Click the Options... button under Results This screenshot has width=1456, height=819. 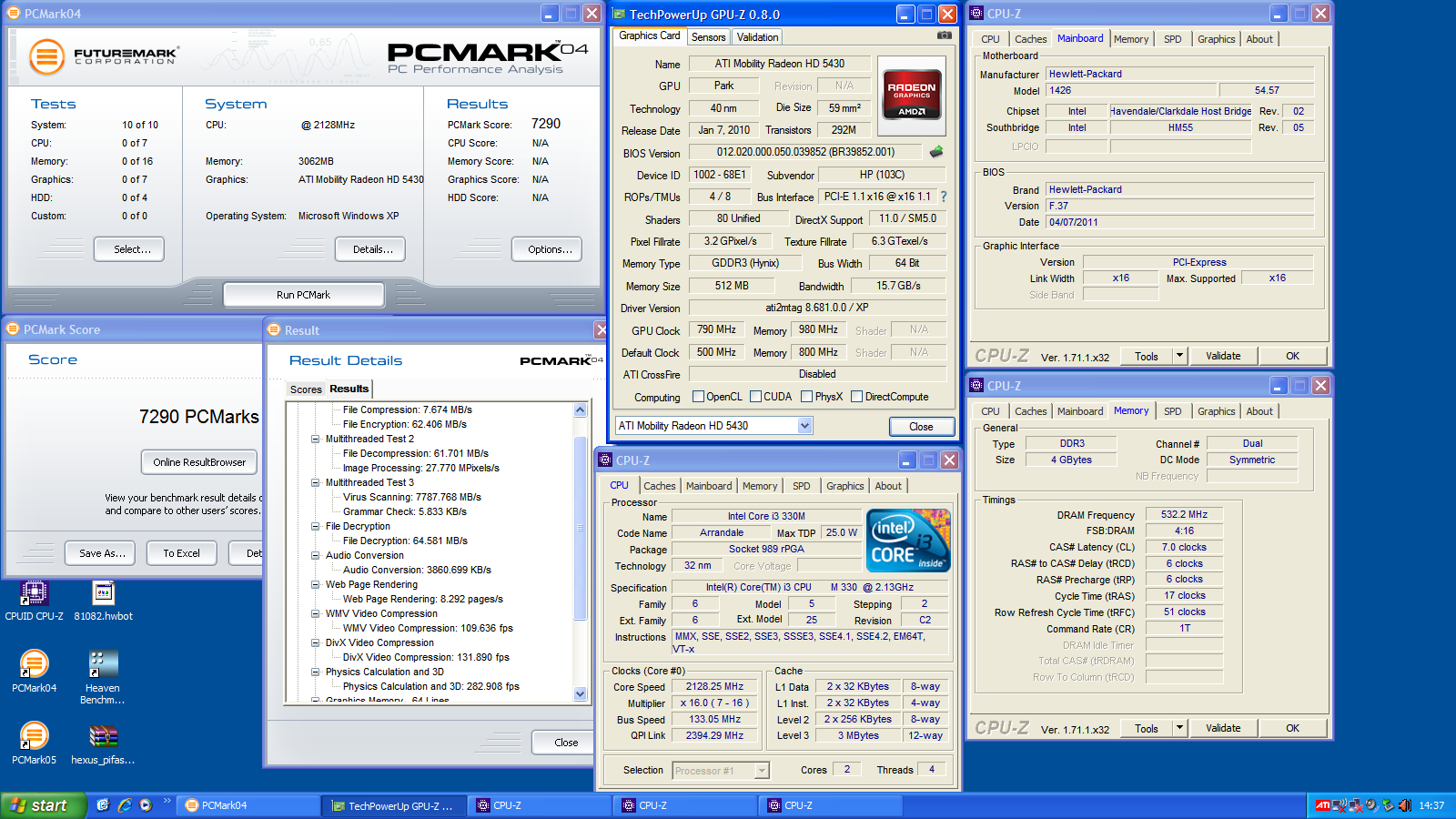tap(547, 249)
